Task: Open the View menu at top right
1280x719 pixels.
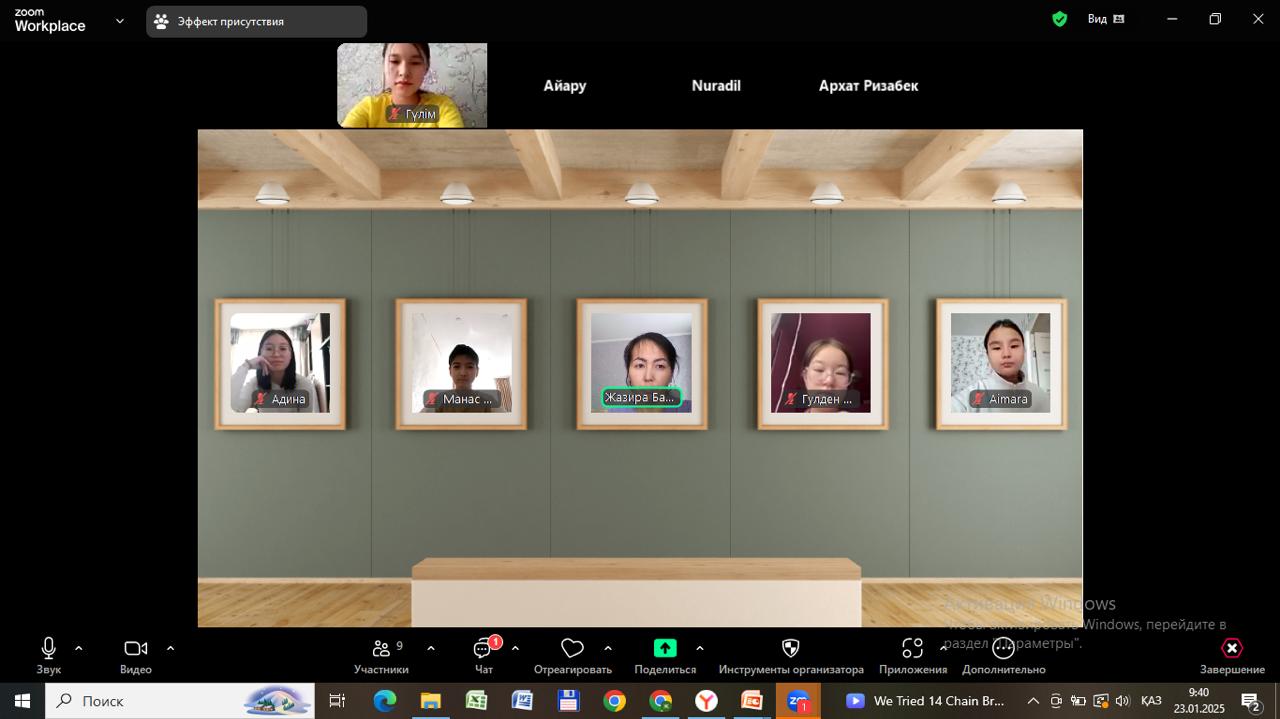Action: 1105,19
